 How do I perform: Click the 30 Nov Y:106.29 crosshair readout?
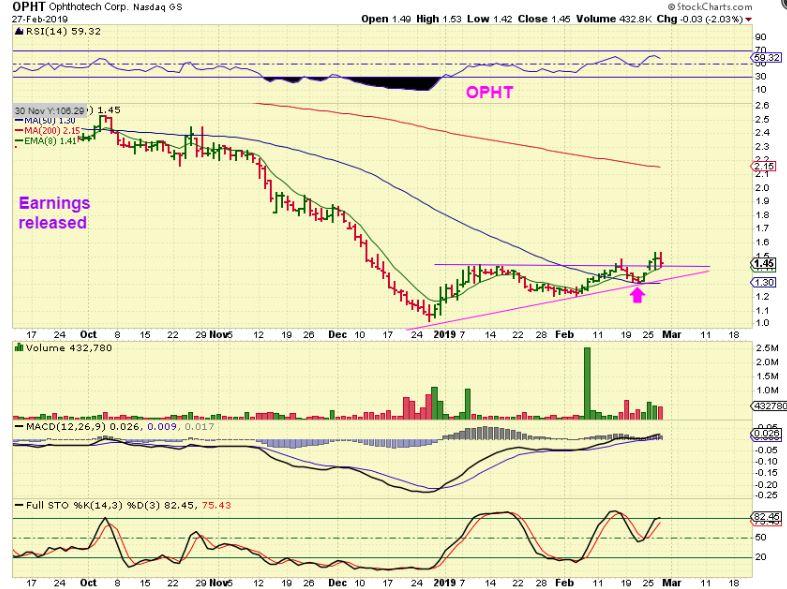50,110
